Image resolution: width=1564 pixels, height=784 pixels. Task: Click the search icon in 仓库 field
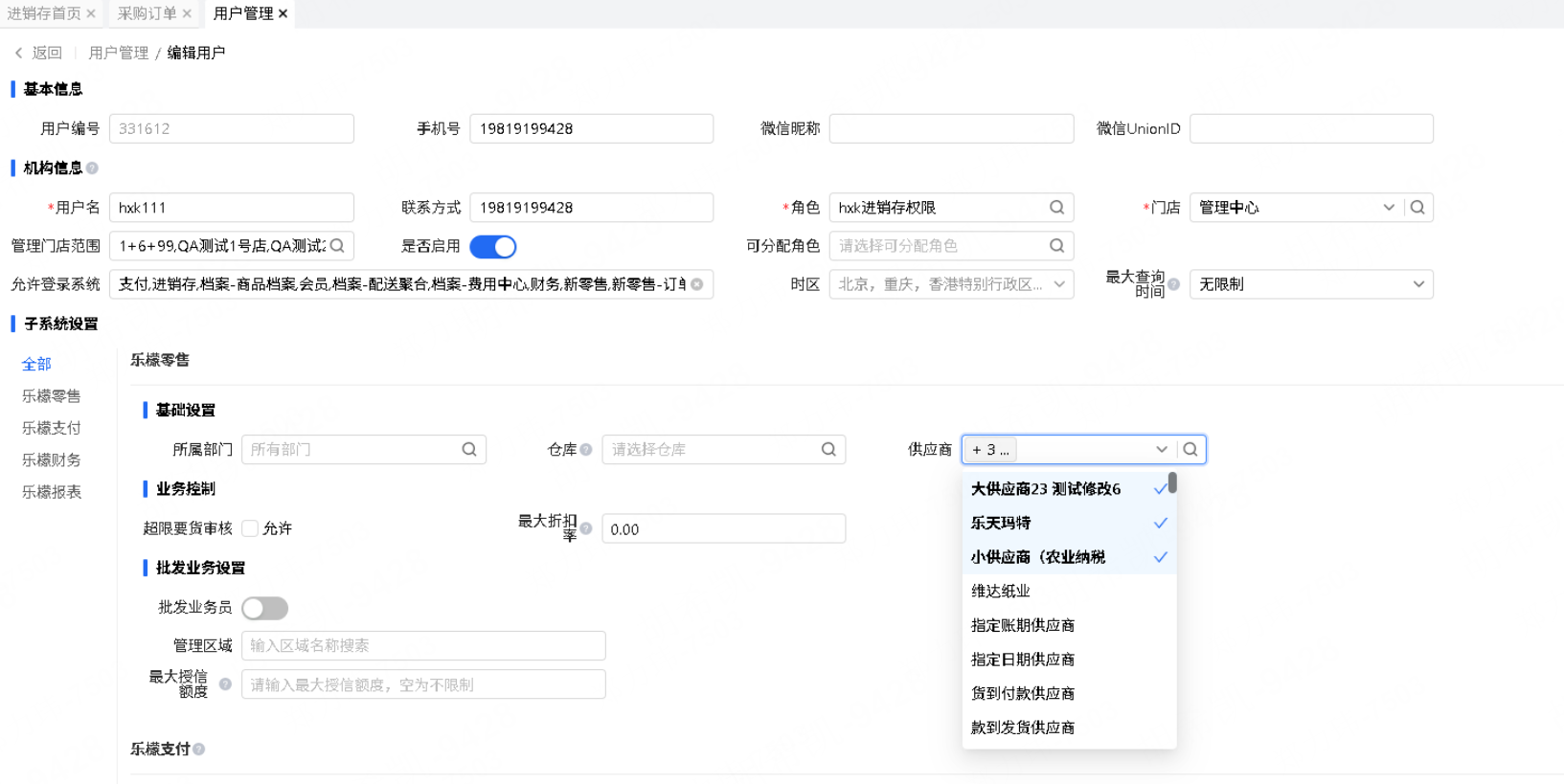(x=828, y=449)
